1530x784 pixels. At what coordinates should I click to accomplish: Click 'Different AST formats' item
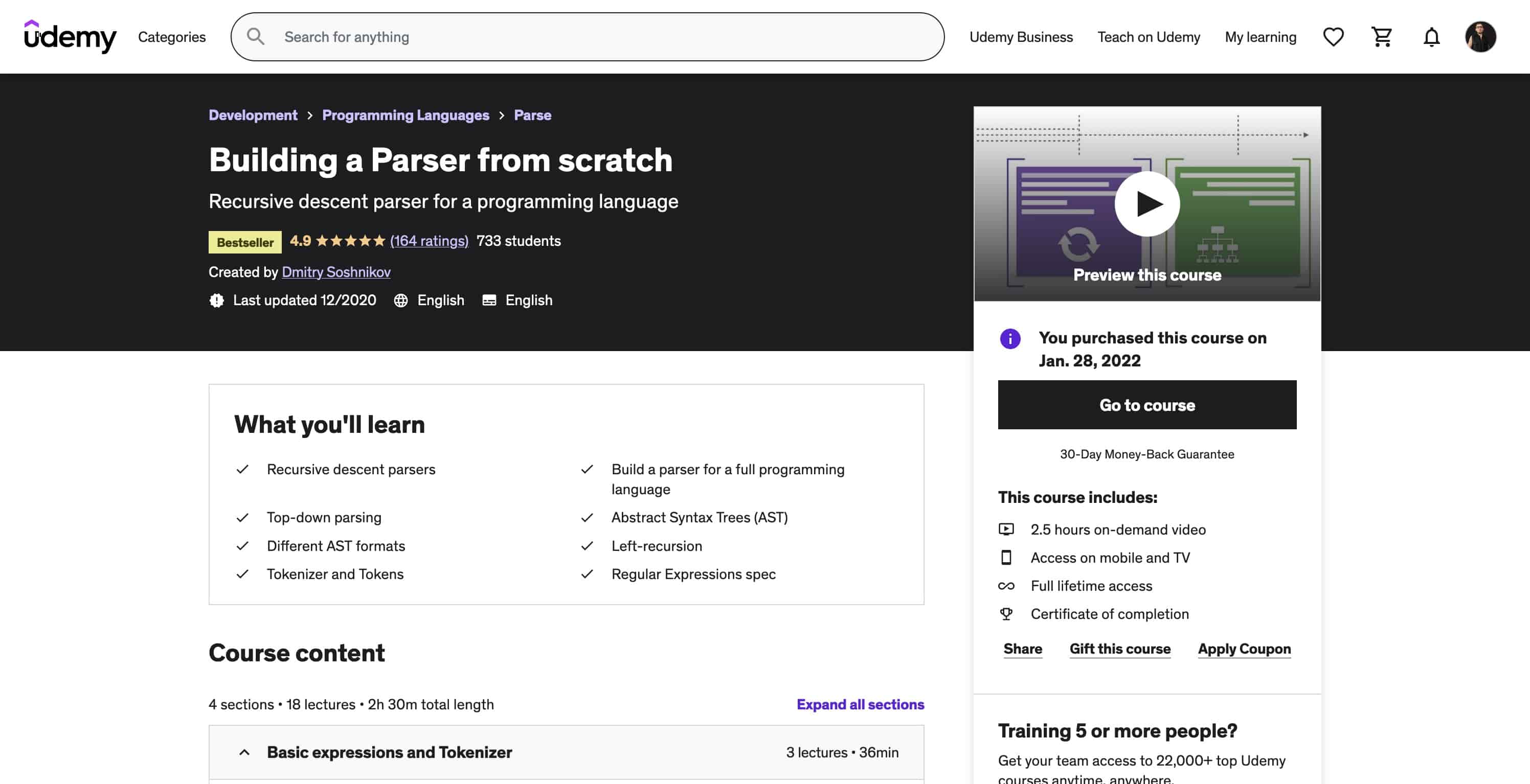(336, 546)
